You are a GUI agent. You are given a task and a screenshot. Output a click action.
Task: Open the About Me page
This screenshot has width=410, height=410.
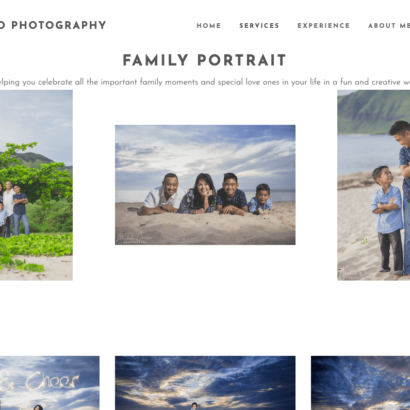tap(389, 26)
